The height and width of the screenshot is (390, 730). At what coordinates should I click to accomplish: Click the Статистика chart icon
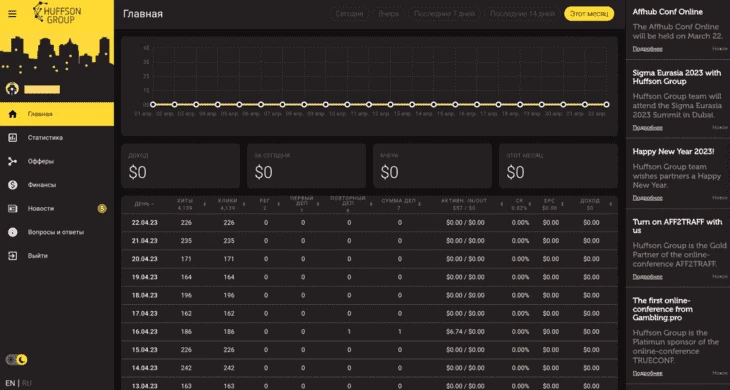click(x=13, y=138)
